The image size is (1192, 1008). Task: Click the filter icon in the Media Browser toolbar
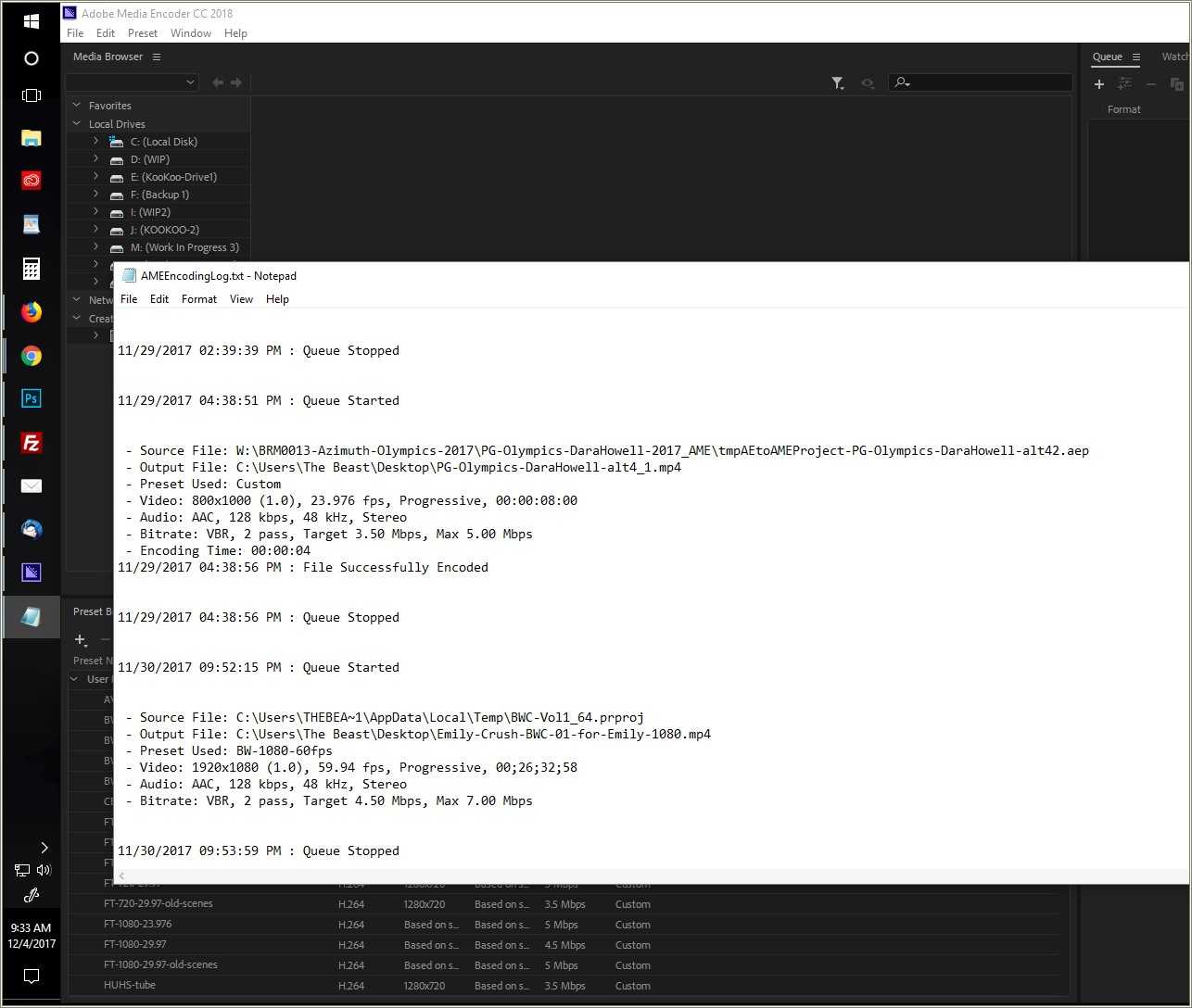click(837, 82)
